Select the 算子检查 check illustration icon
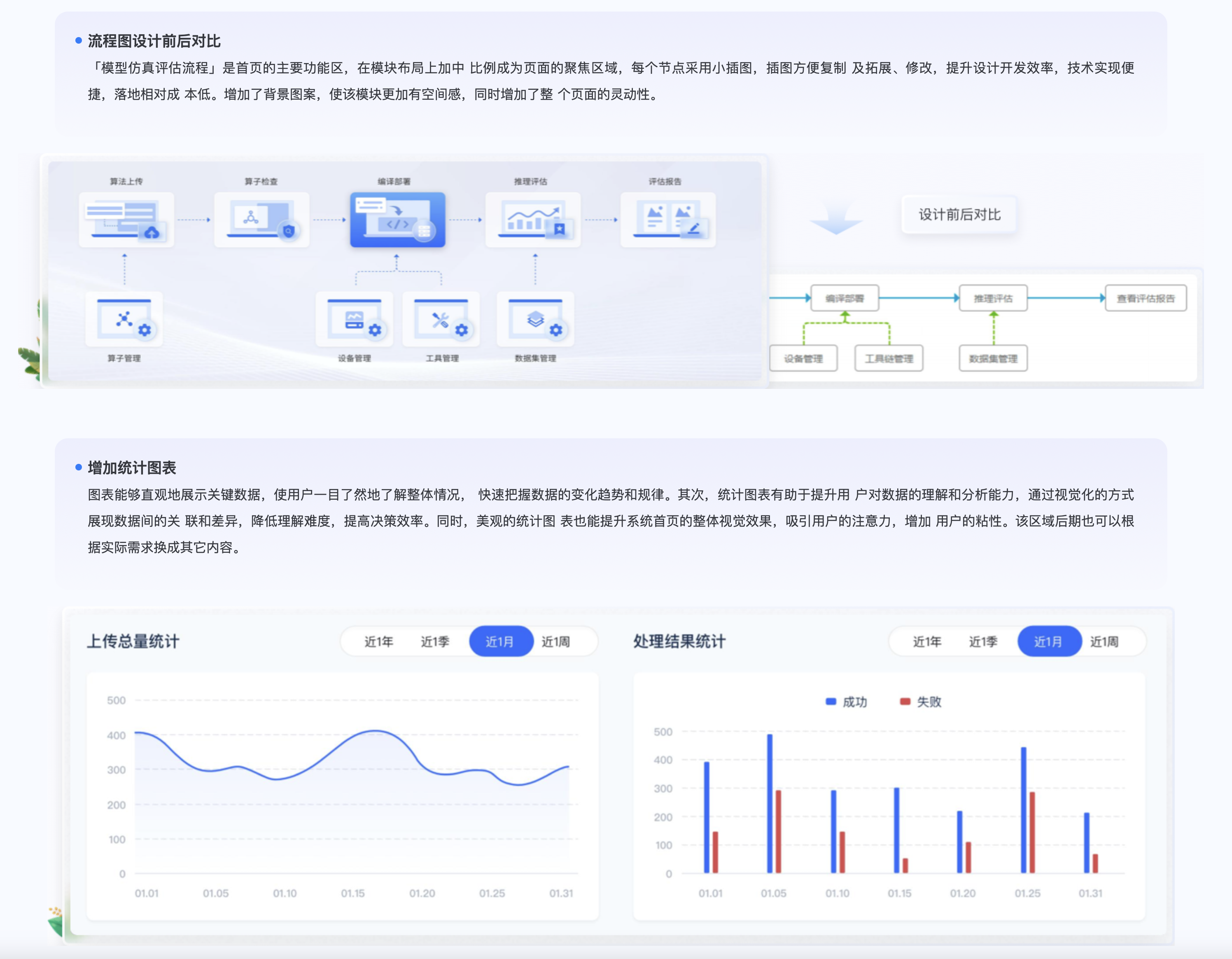1232x959 pixels. pyautogui.click(x=262, y=220)
